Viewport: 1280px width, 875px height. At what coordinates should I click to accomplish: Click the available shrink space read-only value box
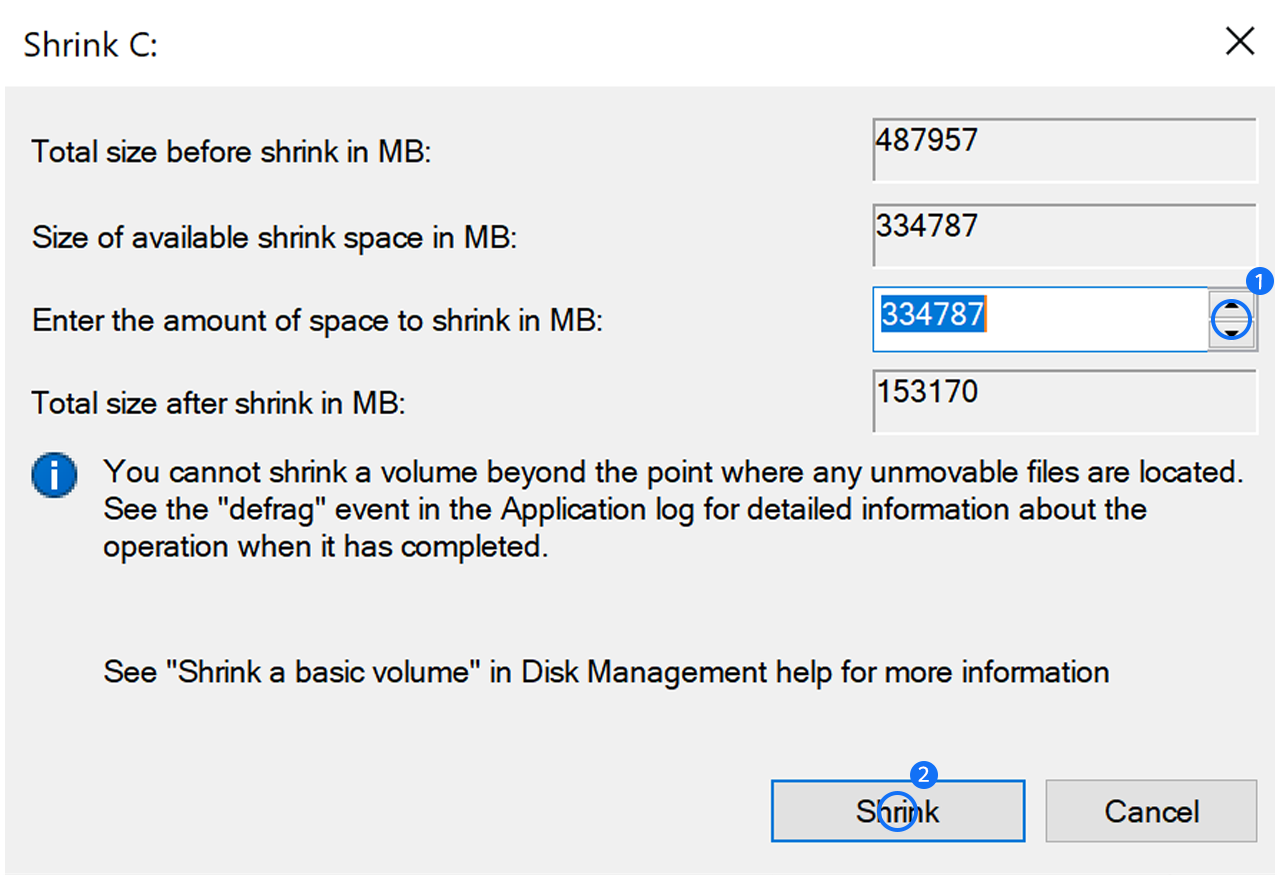[x=1064, y=235]
